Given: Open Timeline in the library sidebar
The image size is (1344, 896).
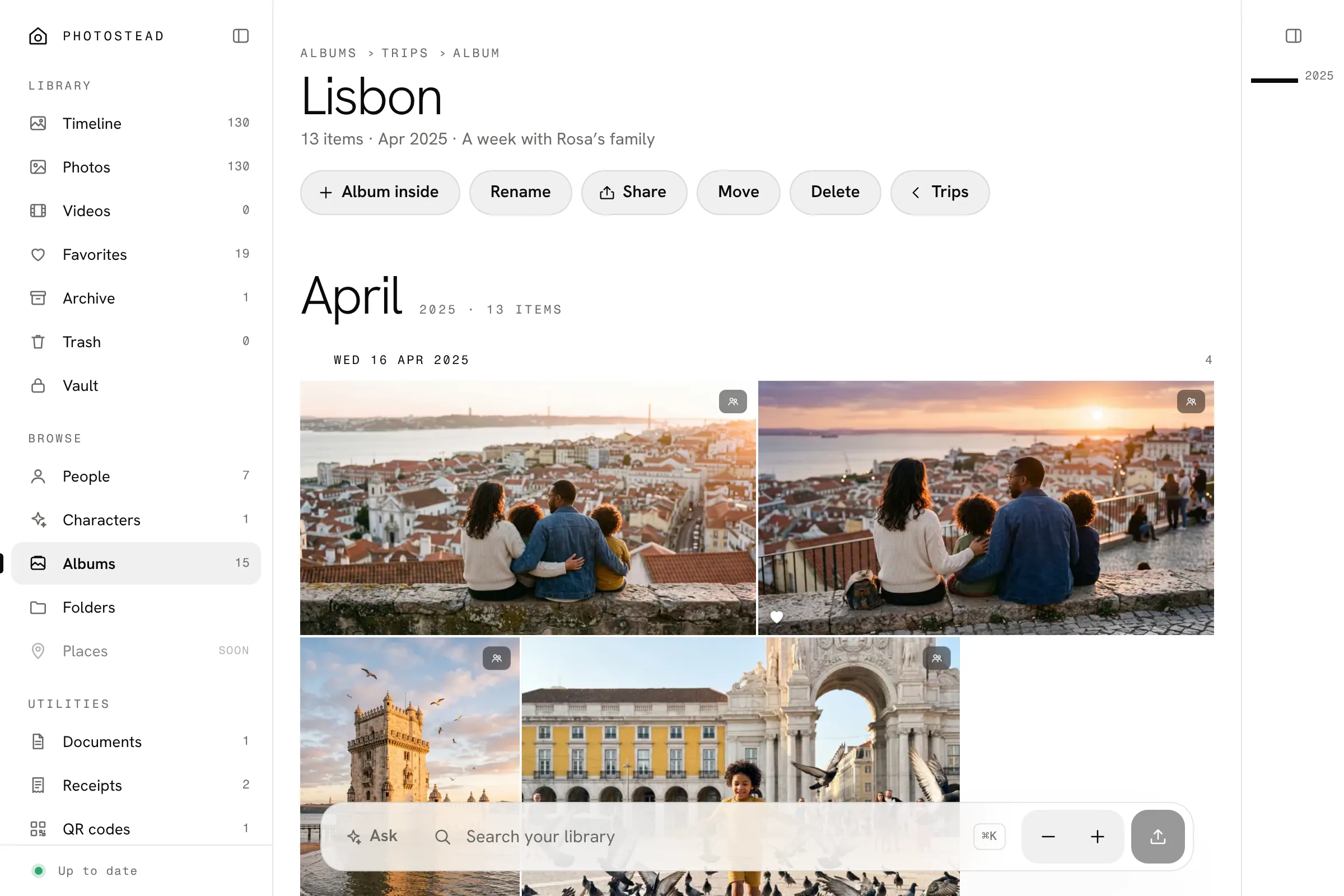Looking at the screenshot, I should click(136, 123).
